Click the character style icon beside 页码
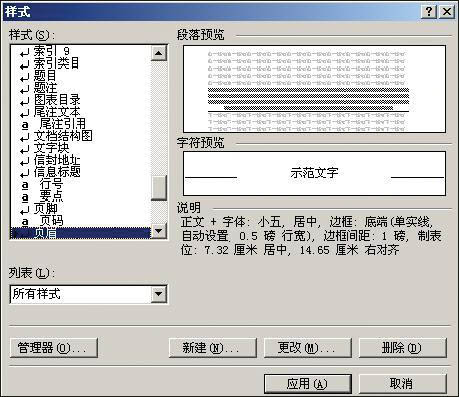 point(25,221)
